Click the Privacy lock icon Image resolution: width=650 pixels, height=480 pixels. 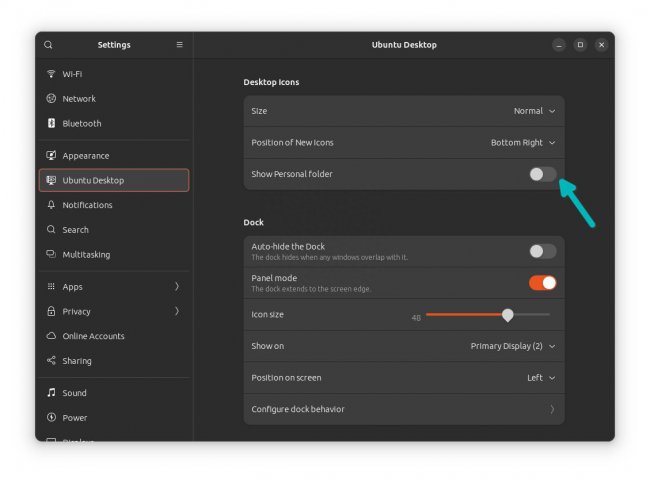51,311
